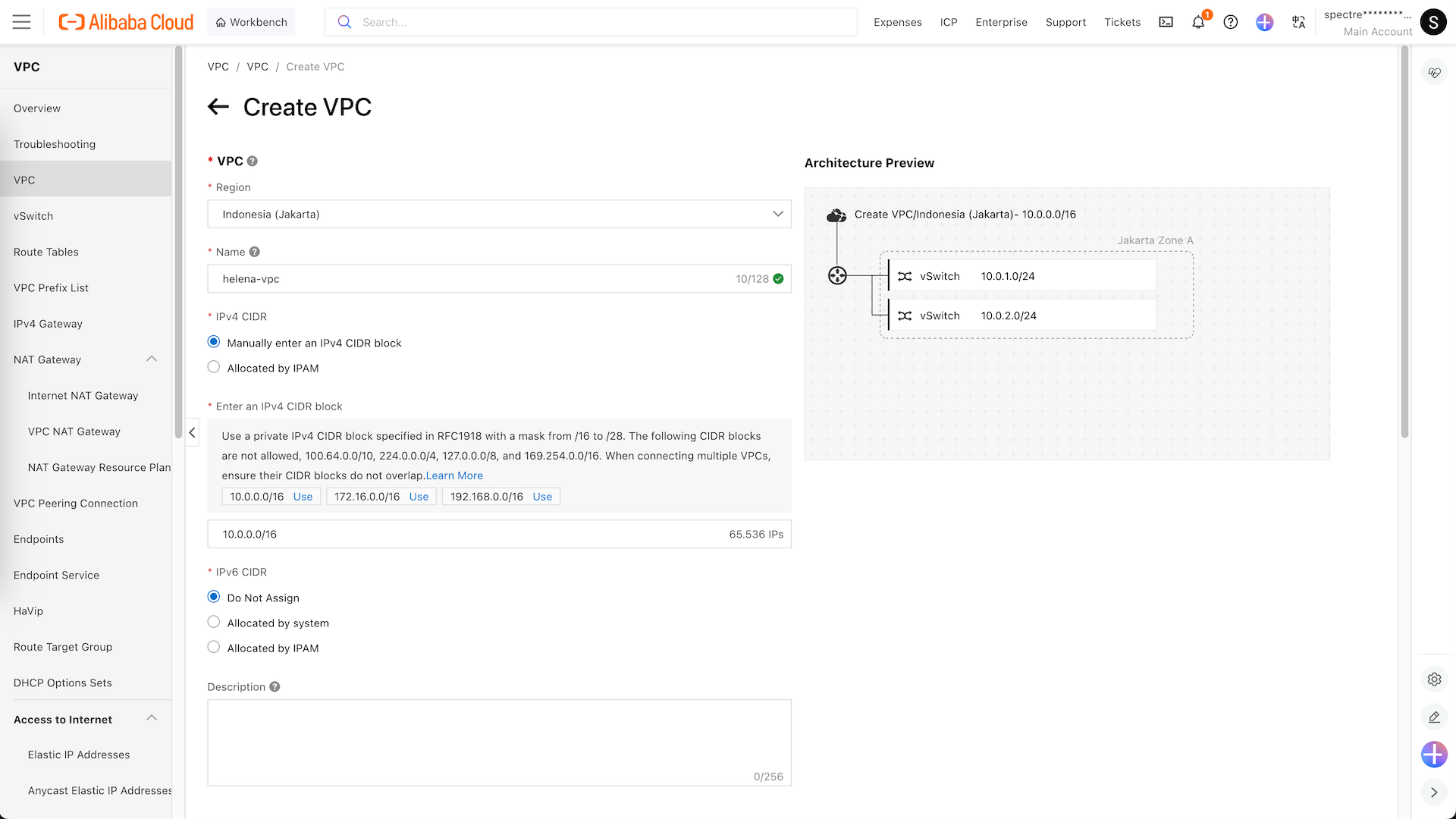Select Allocated by IPAM for IPv4 CIDR
Viewport: 1456px width, 819px height.
tap(214, 368)
